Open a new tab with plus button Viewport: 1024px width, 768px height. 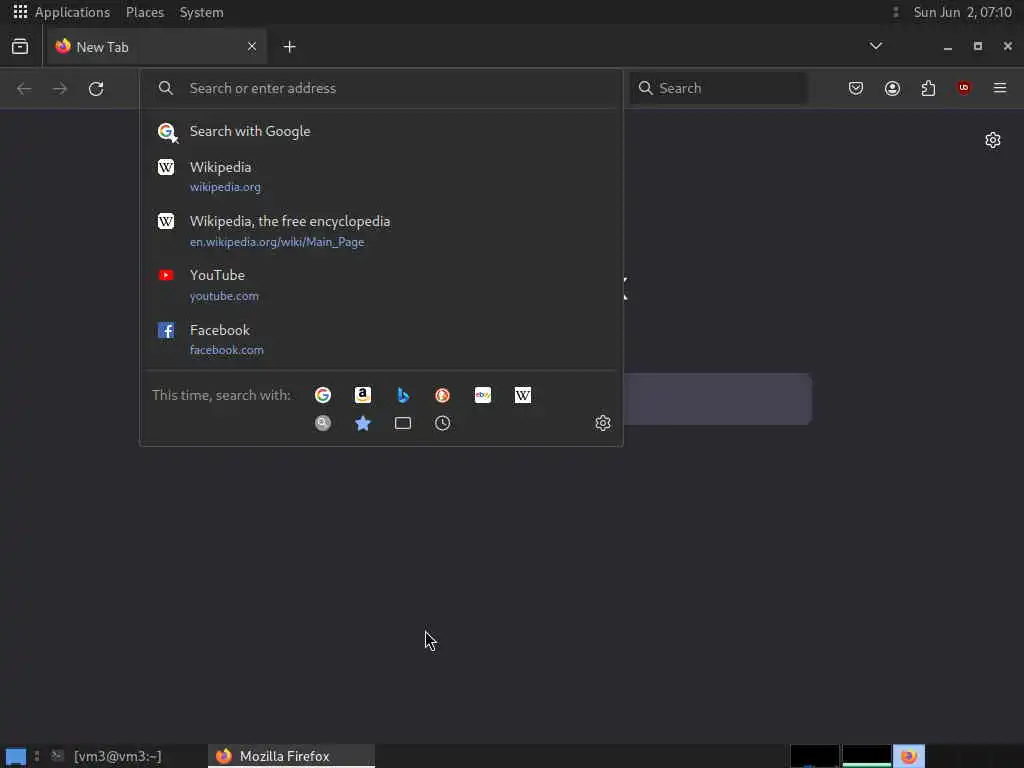pyautogui.click(x=289, y=46)
